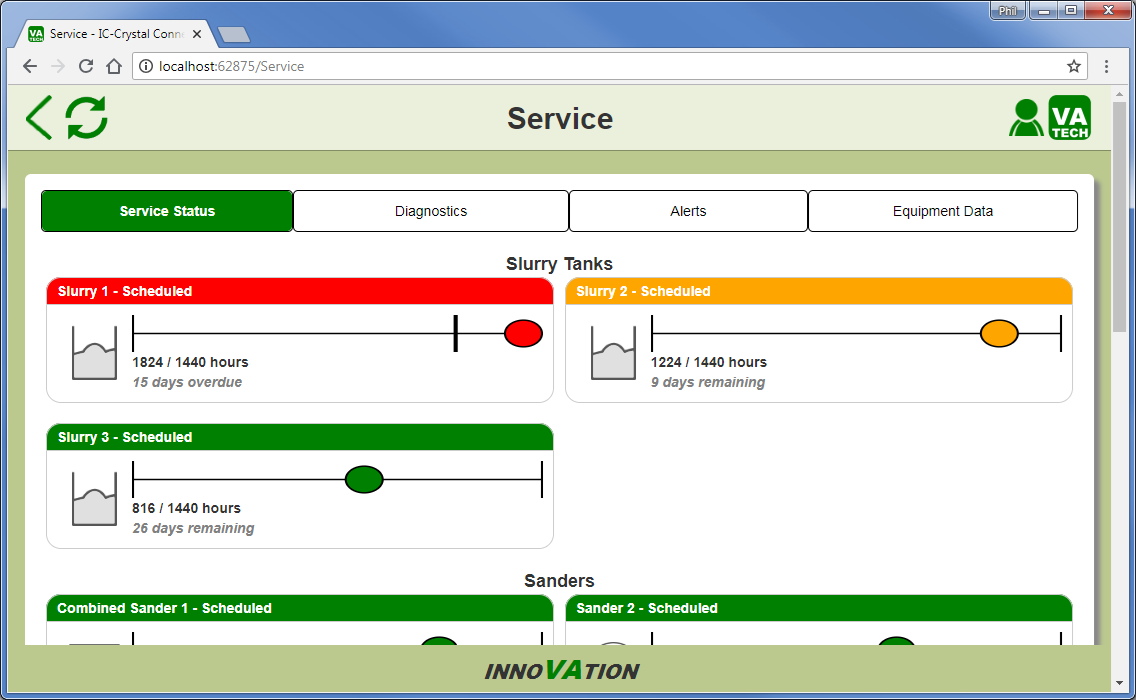
Task: Click the localhost address bar
Action: pyautogui.click(x=600, y=67)
